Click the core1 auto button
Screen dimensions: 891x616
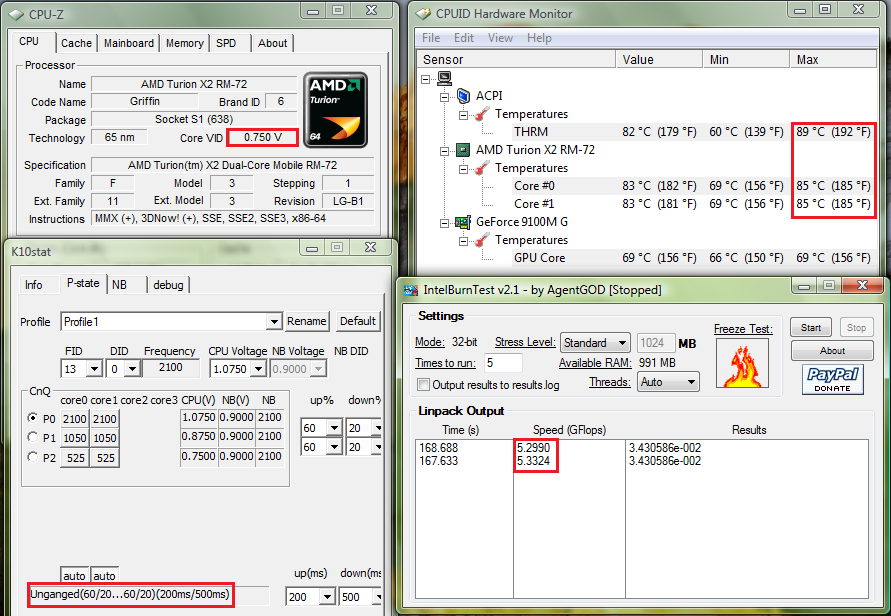click(104, 576)
